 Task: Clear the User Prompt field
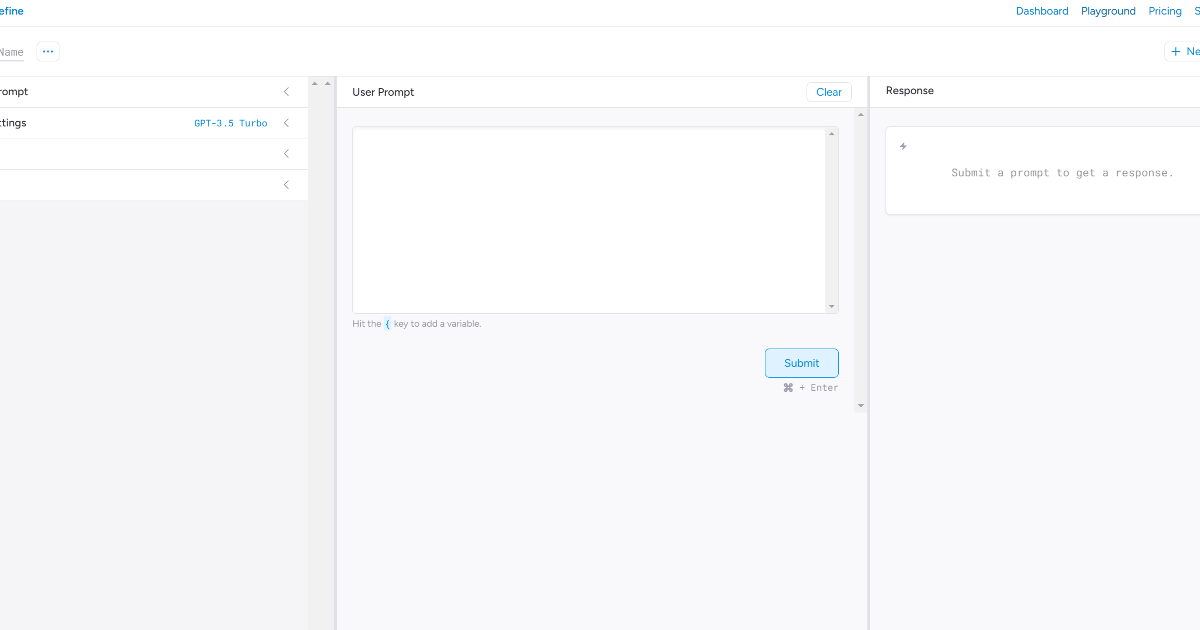829,91
